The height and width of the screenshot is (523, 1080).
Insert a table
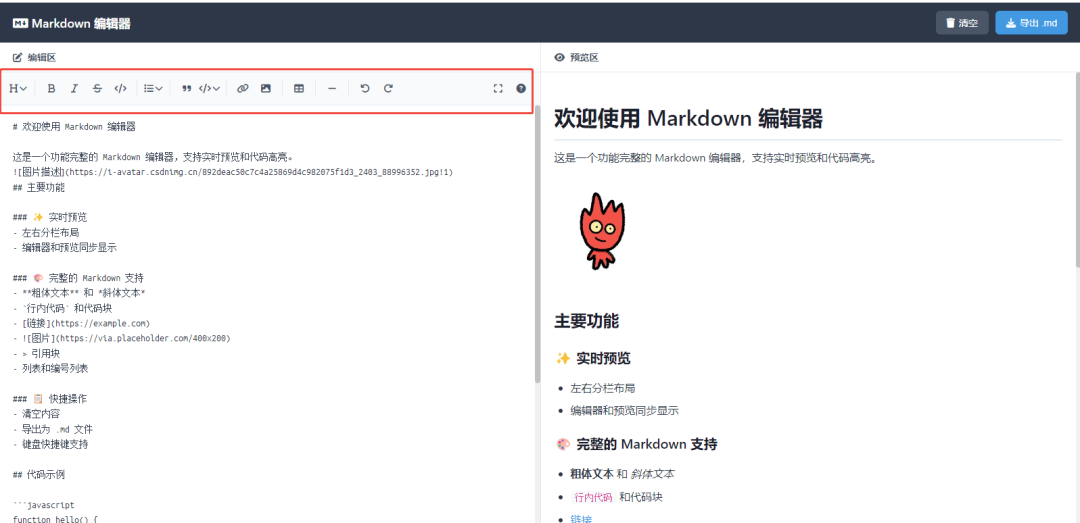[x=299, y=88]
